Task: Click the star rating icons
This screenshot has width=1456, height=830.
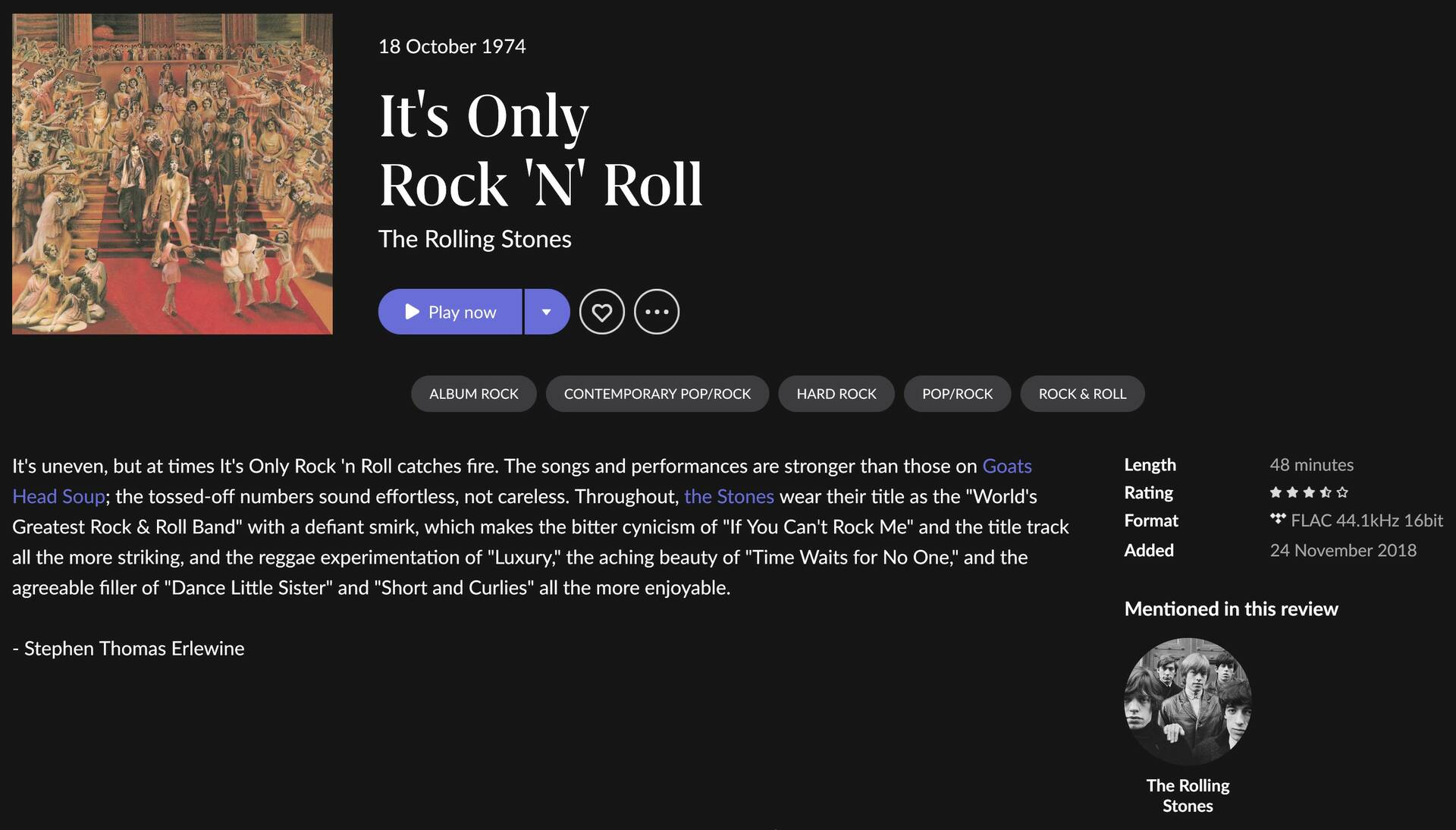Action: click(1309, 492)
